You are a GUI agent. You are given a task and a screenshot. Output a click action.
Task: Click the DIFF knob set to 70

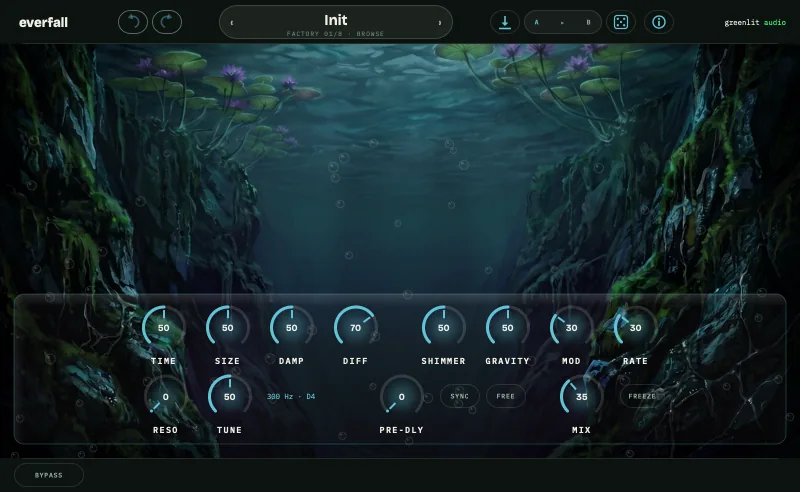[356, 328]
